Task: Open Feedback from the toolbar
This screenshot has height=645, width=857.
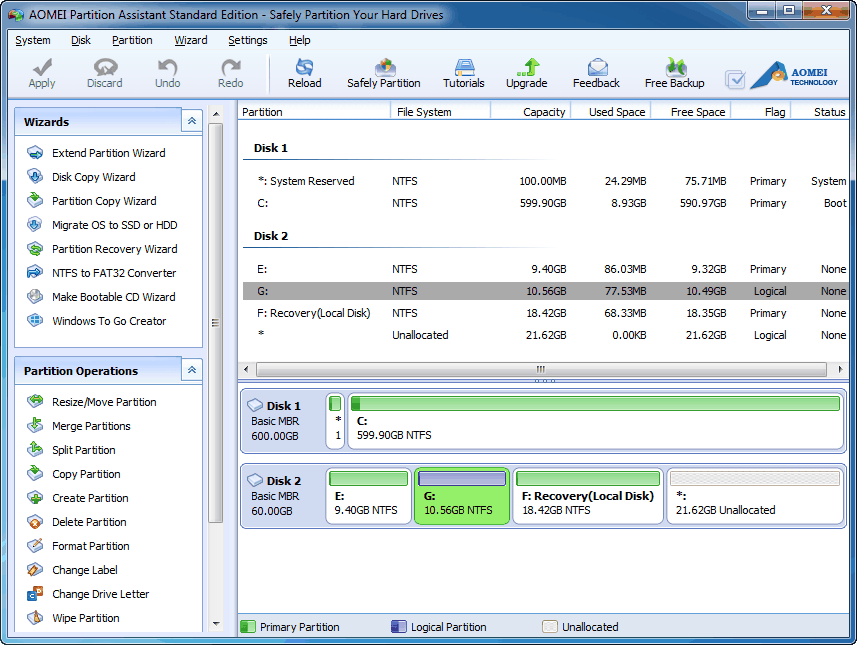Action: pyautogui.click(x=596, y=73)
